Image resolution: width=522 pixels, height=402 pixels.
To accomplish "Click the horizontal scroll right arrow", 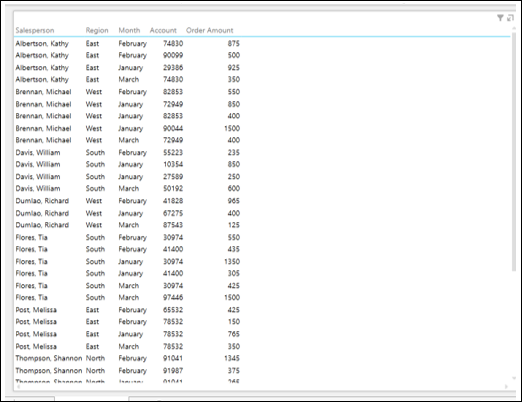I will [x=506, y=387].
